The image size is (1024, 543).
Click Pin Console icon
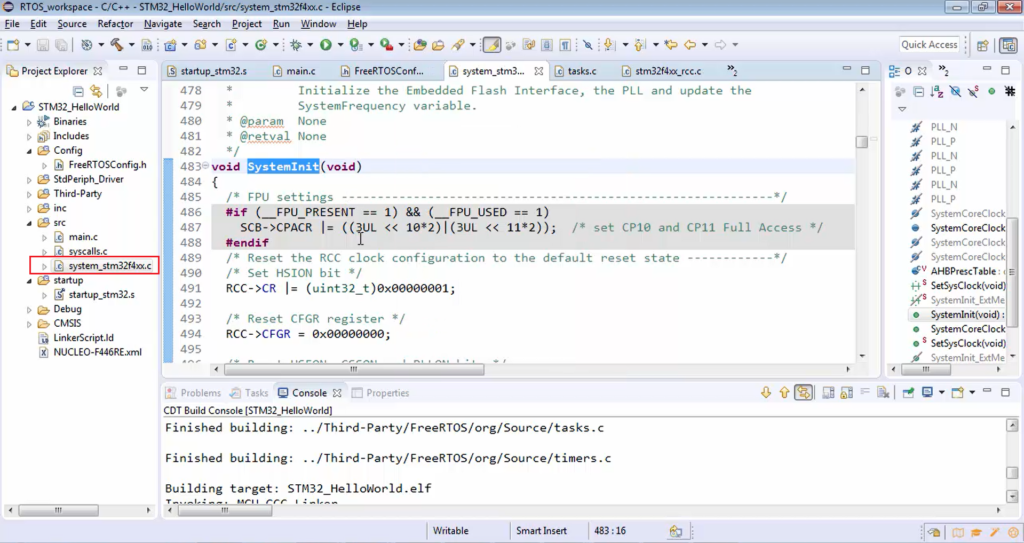tap(908, 393)
